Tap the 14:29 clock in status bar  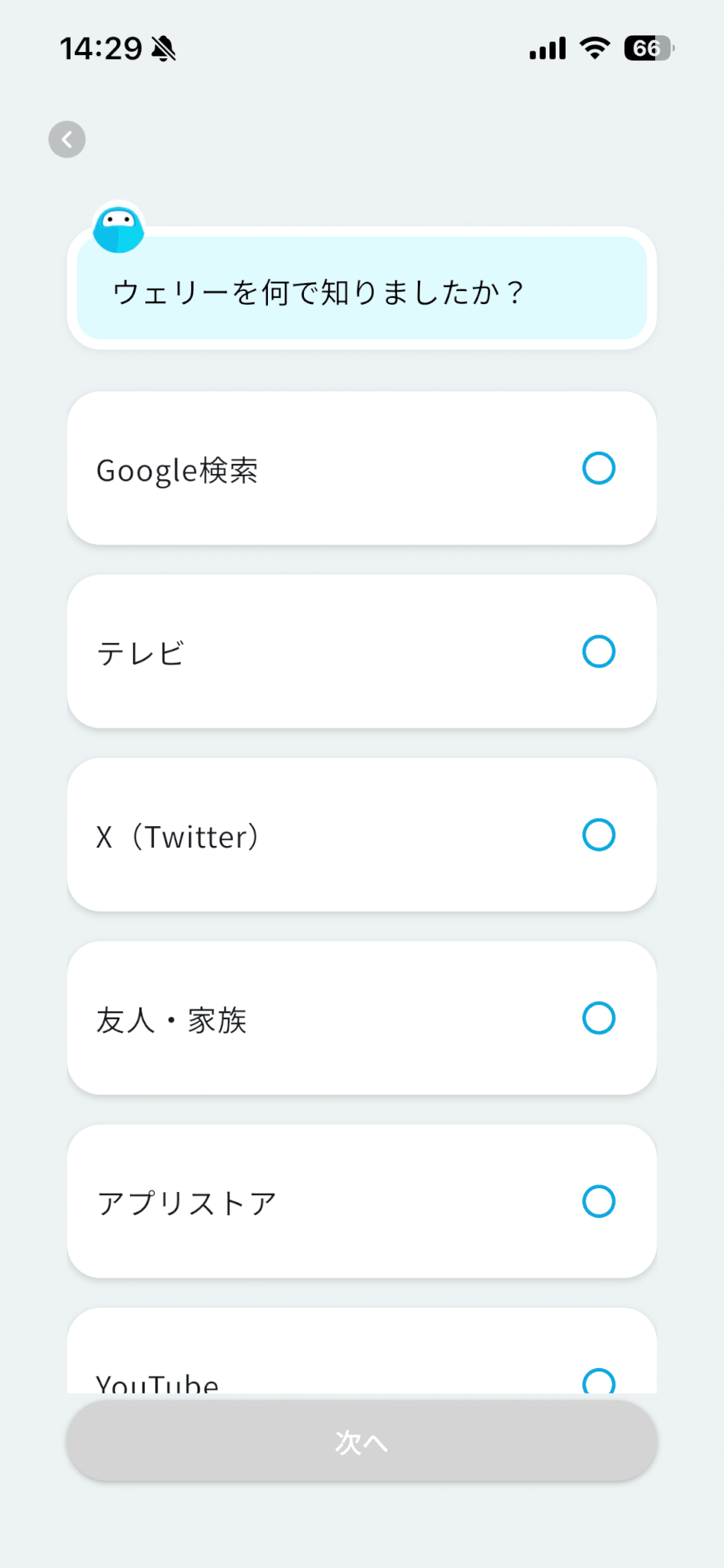point(101,49)
